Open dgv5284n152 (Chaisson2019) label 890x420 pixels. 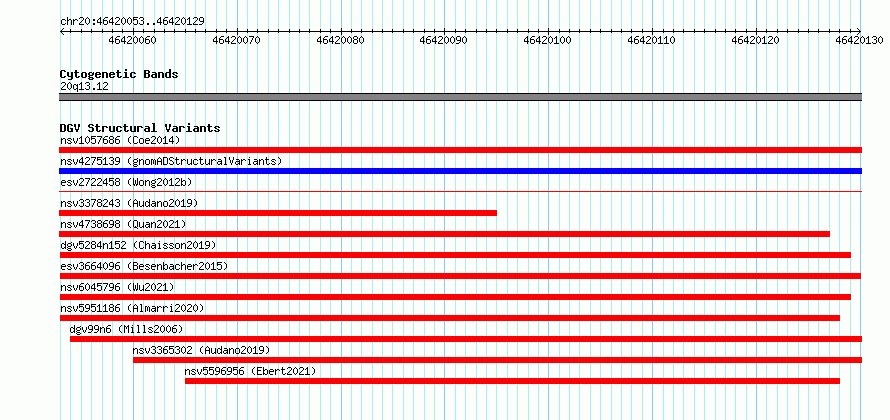point(138,245)
